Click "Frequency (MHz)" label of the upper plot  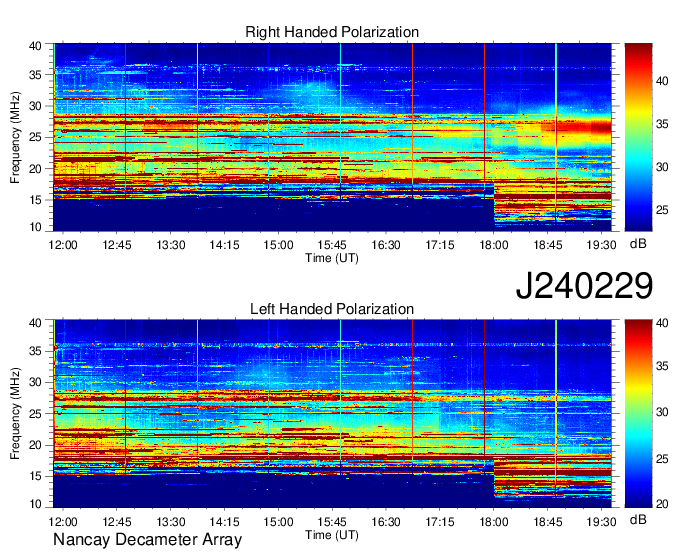point(15,137)
